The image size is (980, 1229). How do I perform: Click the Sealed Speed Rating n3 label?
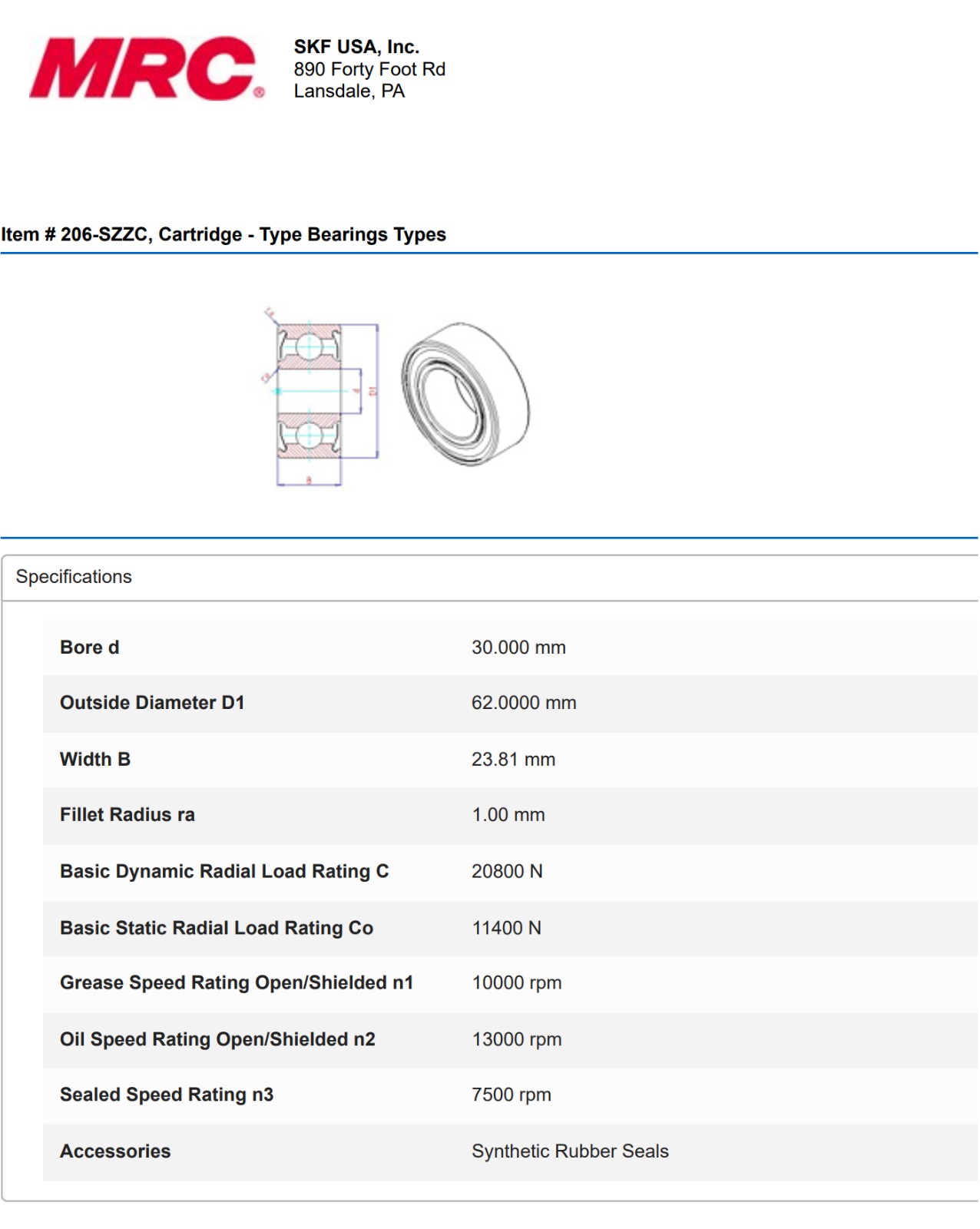click(167, 1095)
